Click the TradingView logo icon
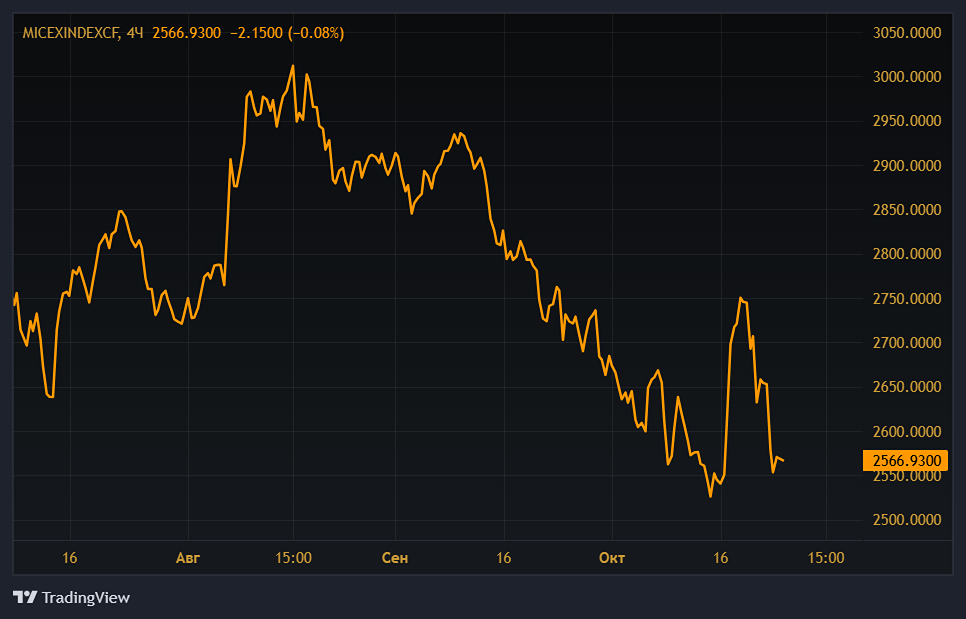The width and height of the screenshot is (966, 619). pos(25,597)
